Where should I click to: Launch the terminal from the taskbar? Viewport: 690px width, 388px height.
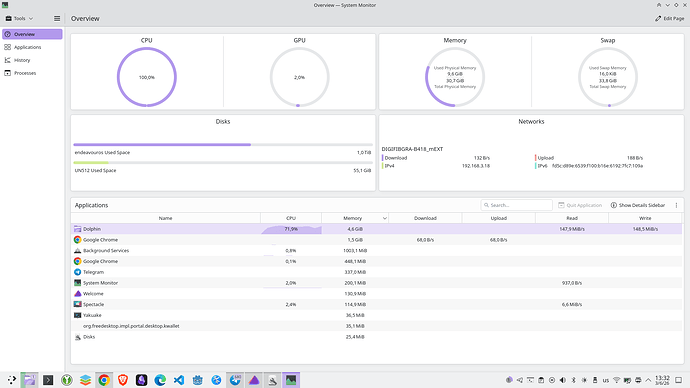pyautogui.click(x=48, y=380)
